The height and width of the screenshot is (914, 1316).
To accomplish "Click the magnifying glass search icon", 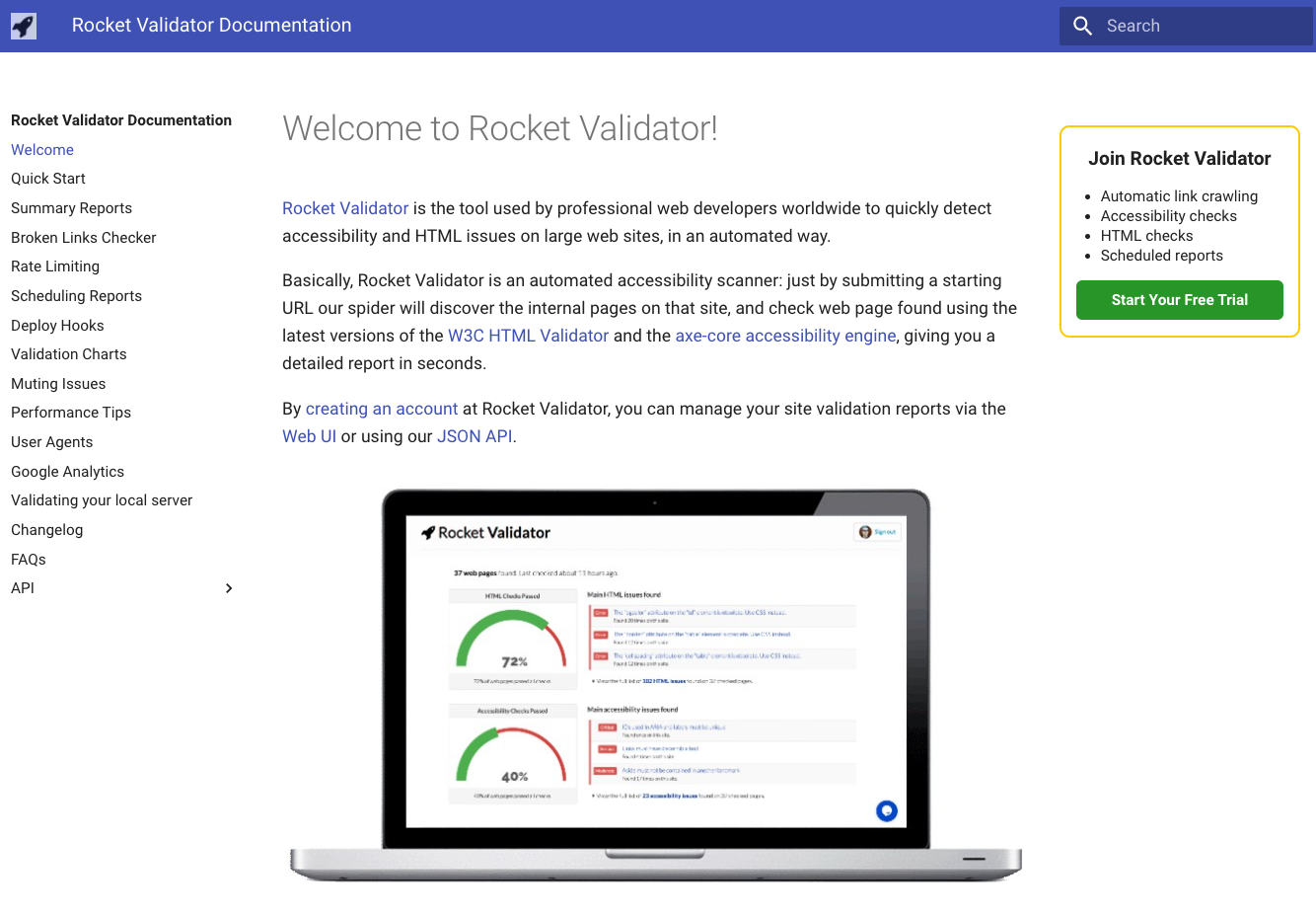I will click(x=1082, y=26).
